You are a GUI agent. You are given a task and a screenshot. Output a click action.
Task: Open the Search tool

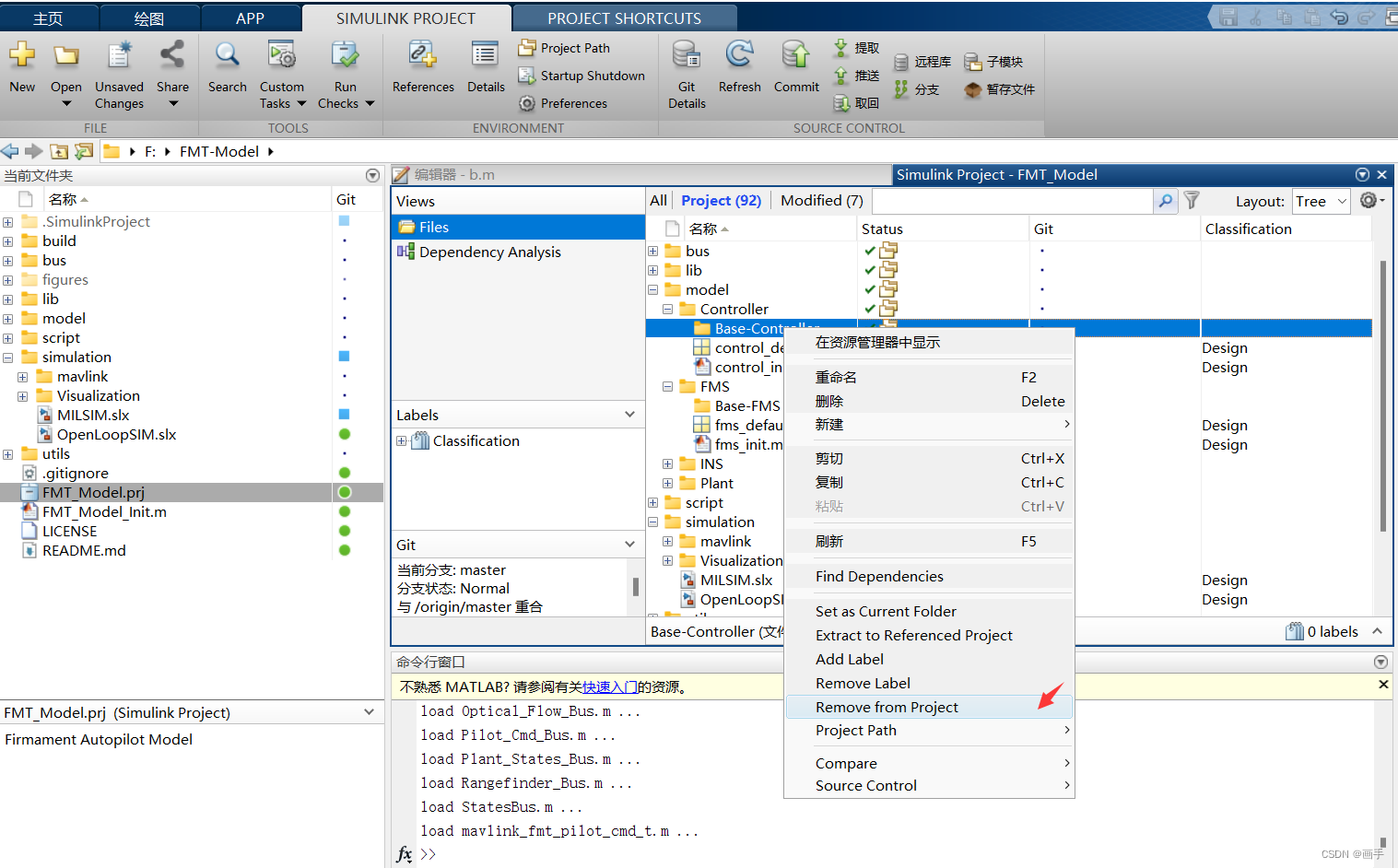pos(227,55)
